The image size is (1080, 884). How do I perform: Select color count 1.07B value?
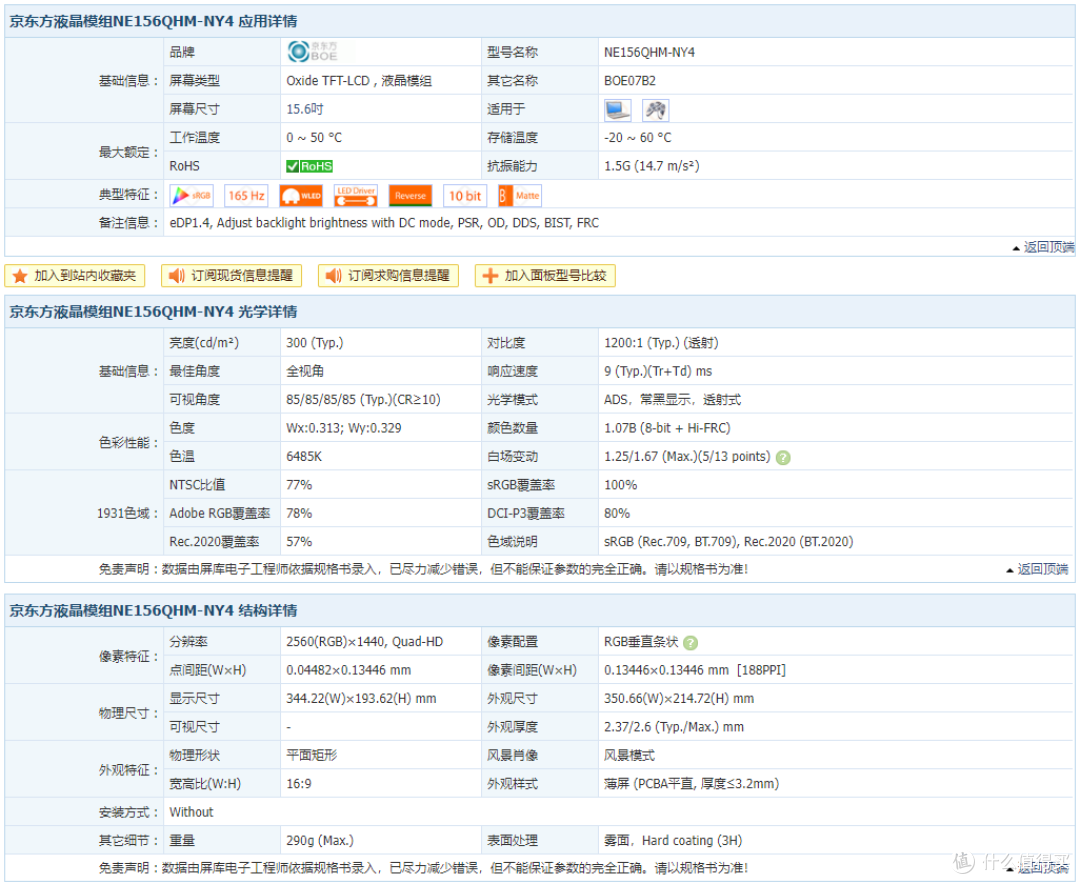[667, 429]
